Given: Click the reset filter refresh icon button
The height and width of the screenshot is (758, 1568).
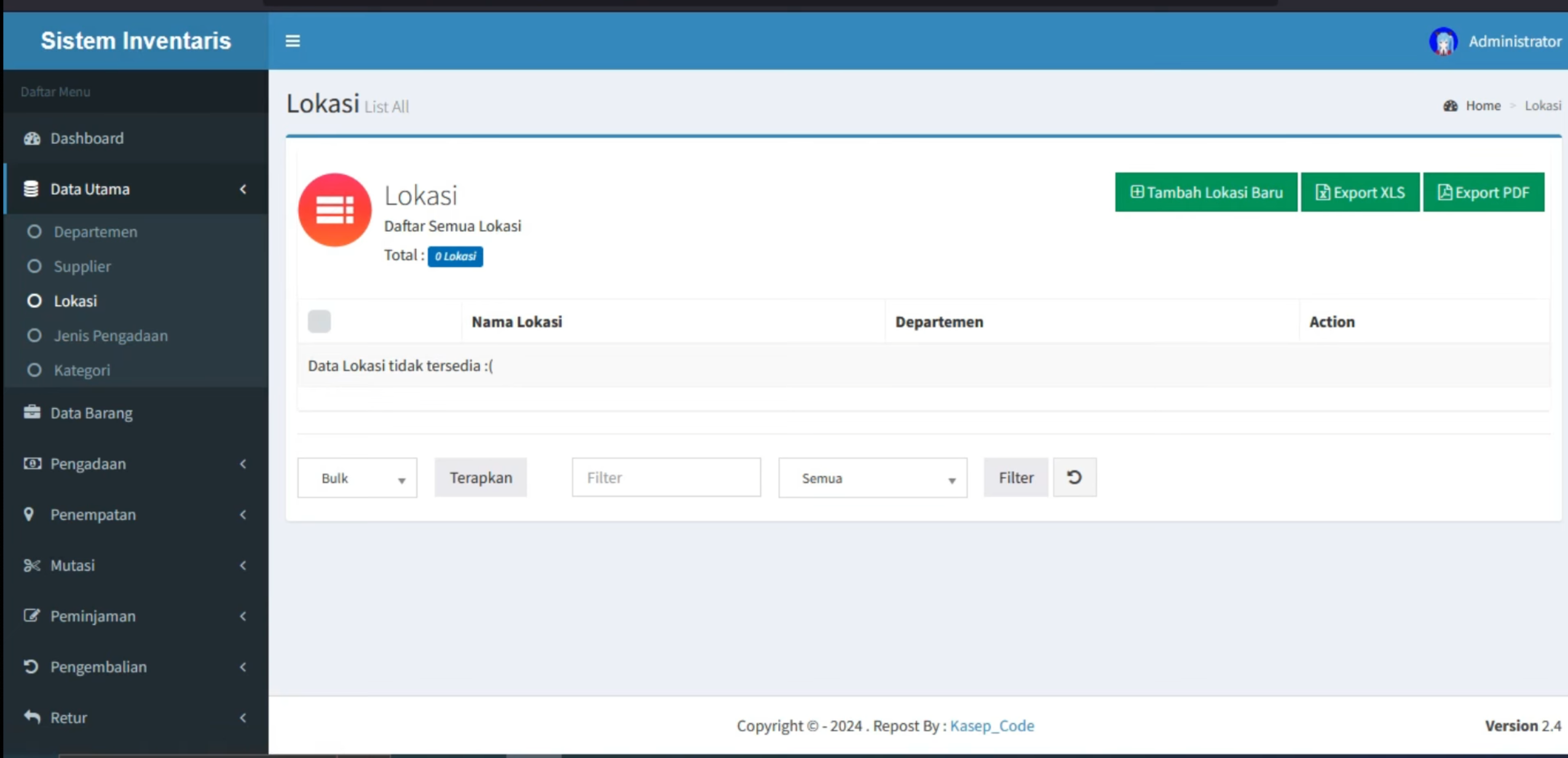Looking at the screenshot, I should click(1074, 477).
